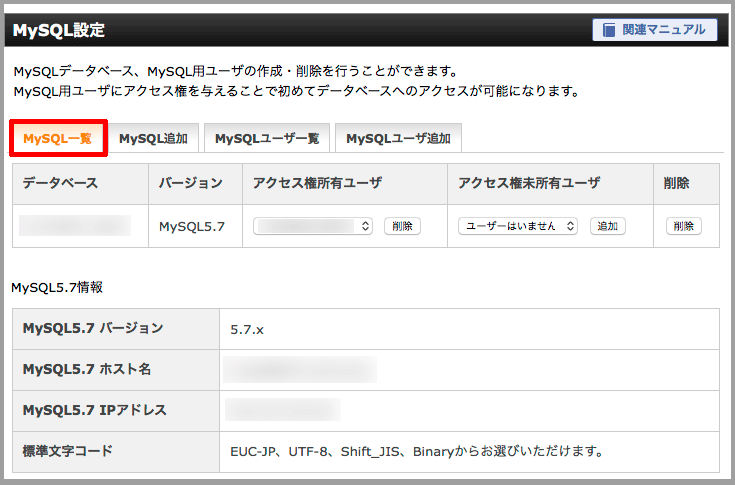Screen dimensions: 735x485
Task: Expand the アクセス権所有ユーザ dropdown
Action: coord(313,226)
